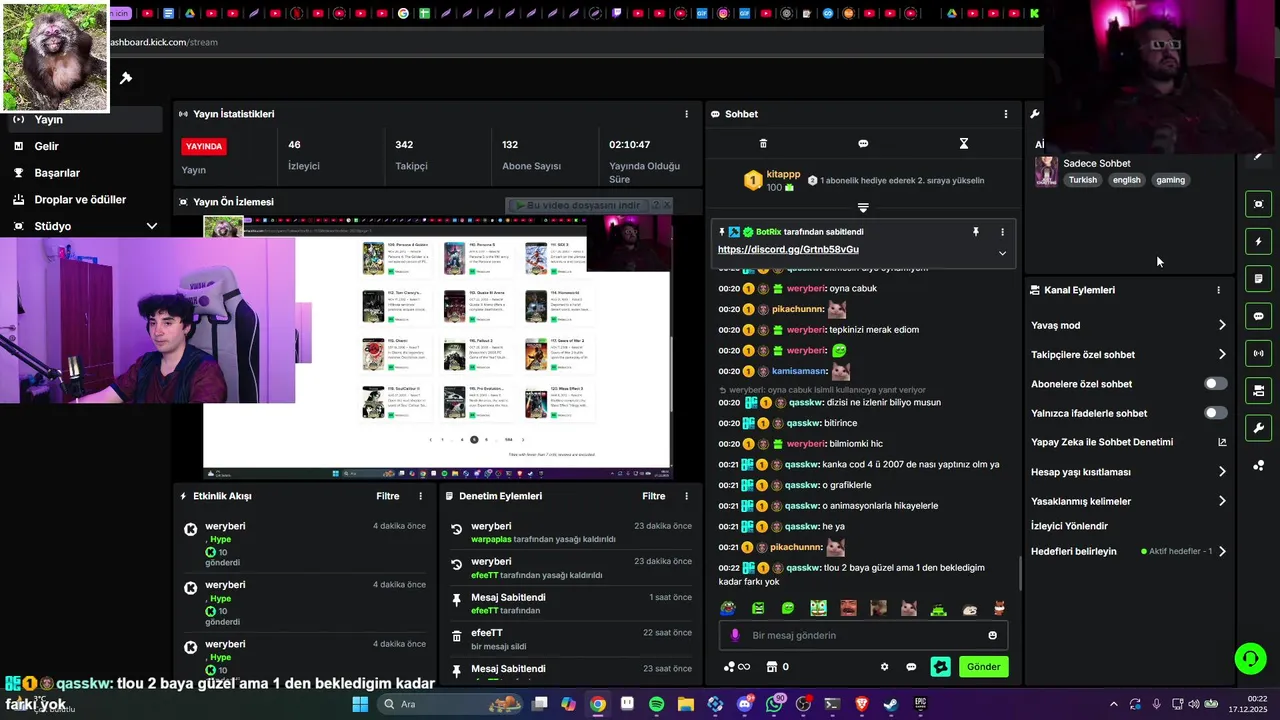Viewport: 1280px width, 720px height.
Task: Open Yayın İstatistikleri three-dot menu
Action: tap(686, 114)
